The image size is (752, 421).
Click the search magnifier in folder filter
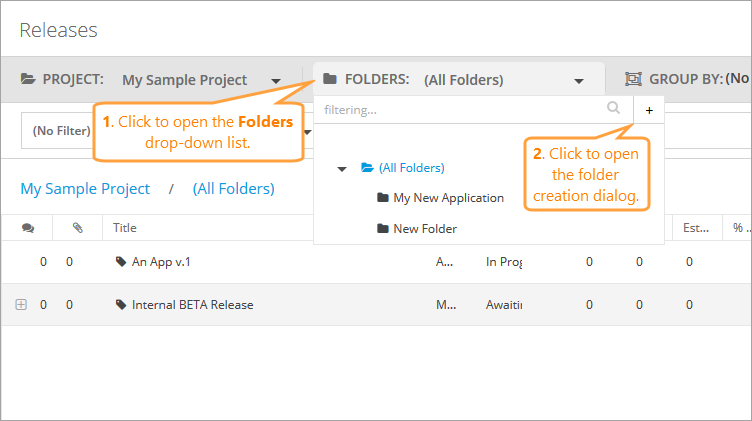coord(613,108)
